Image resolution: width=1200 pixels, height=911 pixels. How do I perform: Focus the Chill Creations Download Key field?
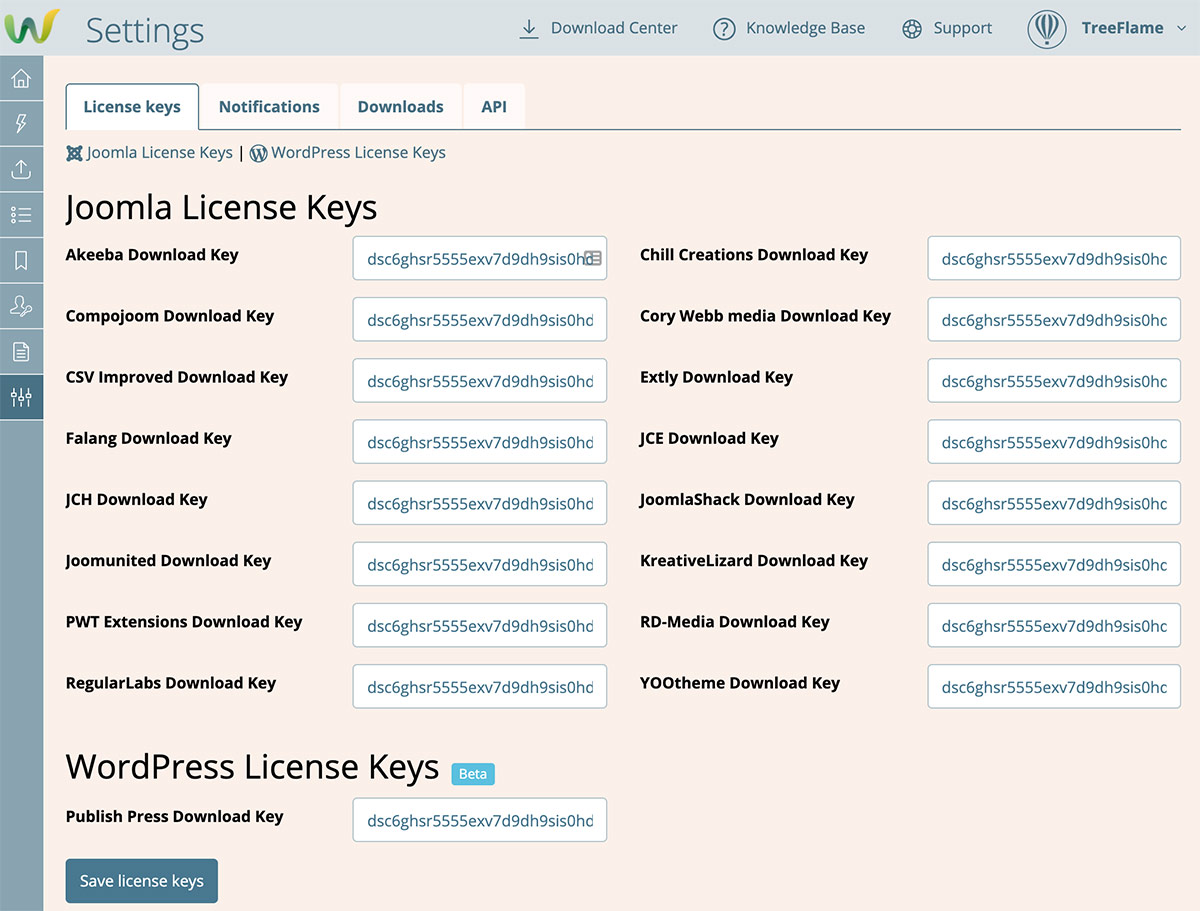[x=1054, y=258]
